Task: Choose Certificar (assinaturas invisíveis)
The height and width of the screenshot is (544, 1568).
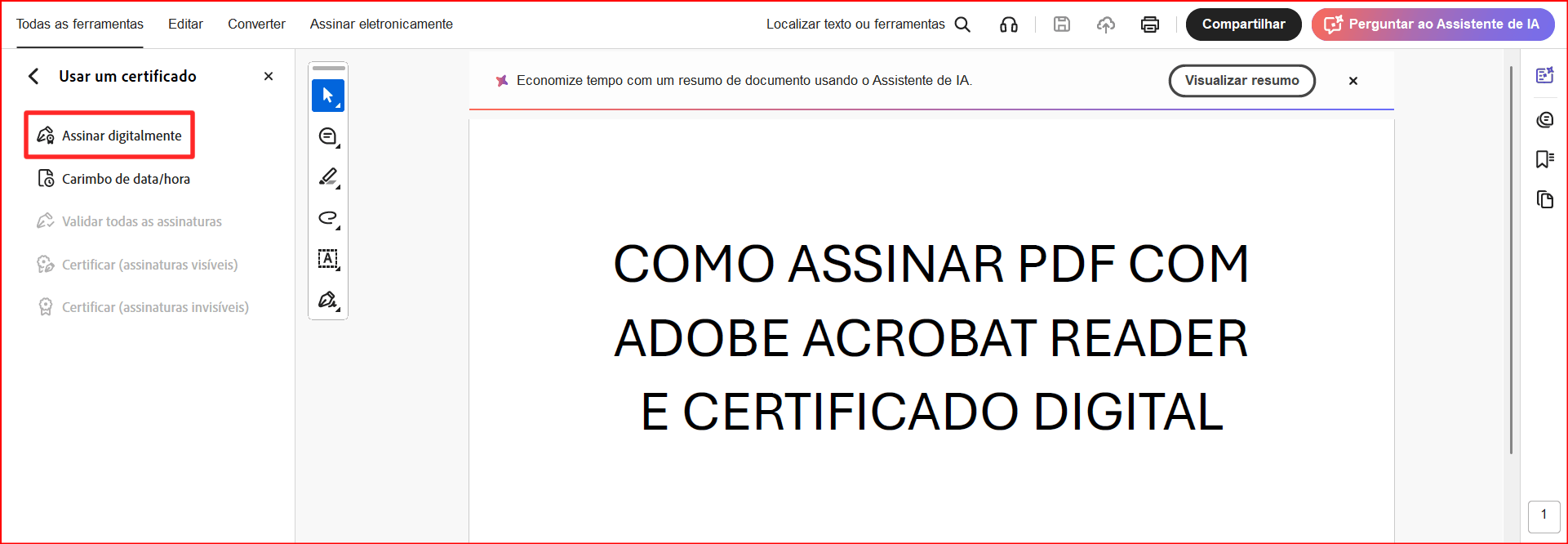Action: 143,307
